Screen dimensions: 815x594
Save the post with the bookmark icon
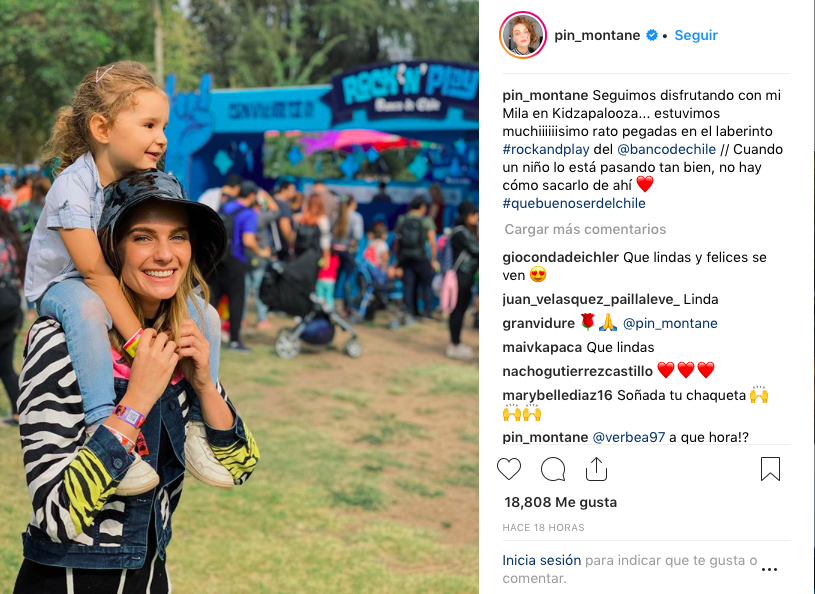pos(770,469)
